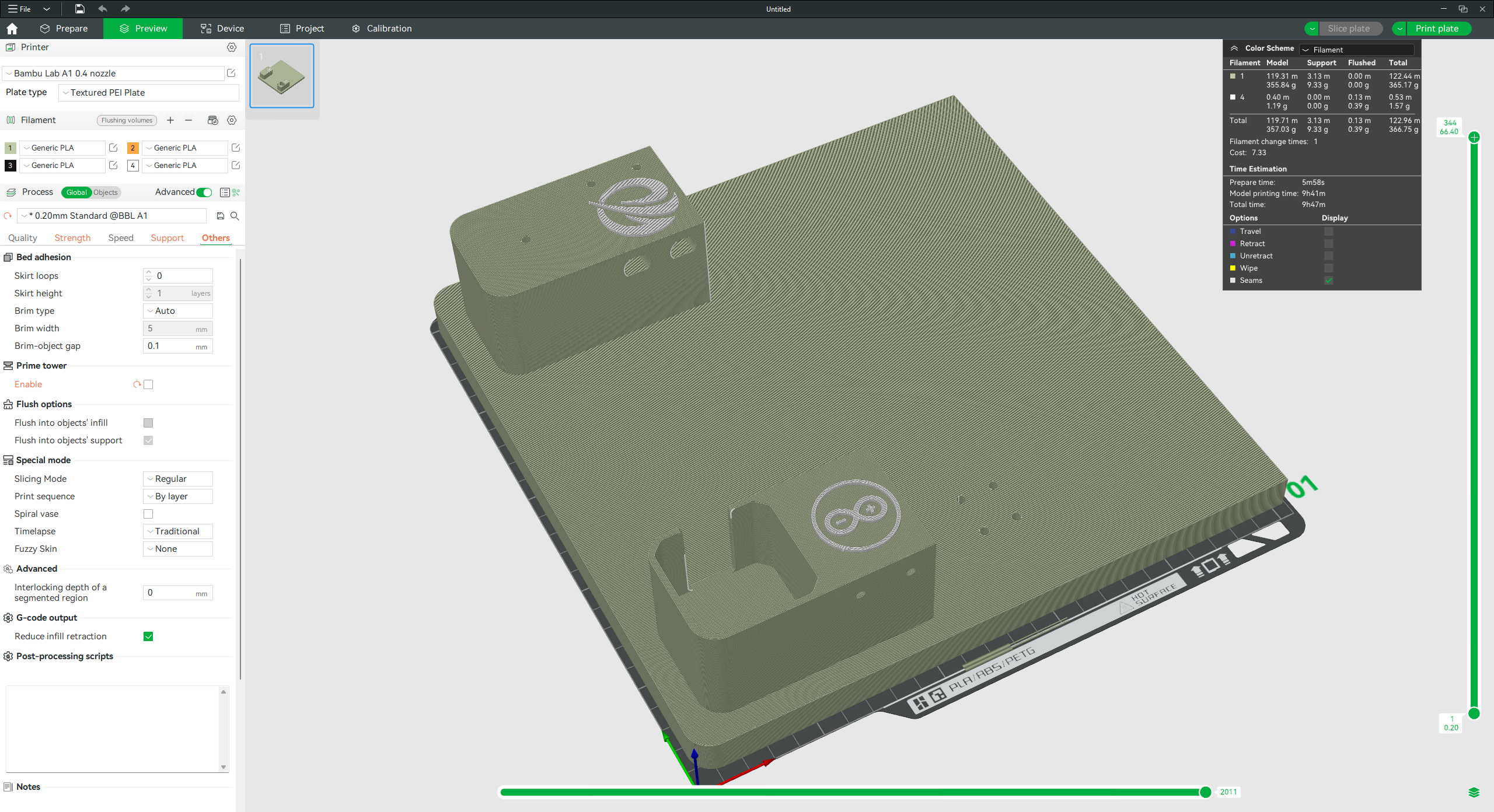Toggle the Spiral vase checkbox

coord(148,514)
